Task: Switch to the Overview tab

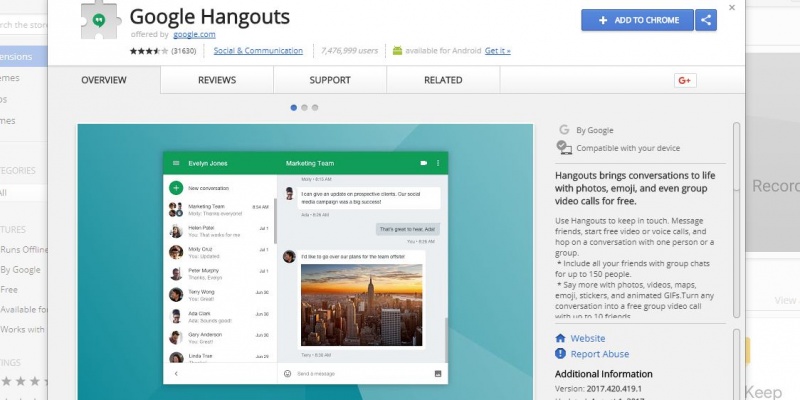Action: coord(104,80)
